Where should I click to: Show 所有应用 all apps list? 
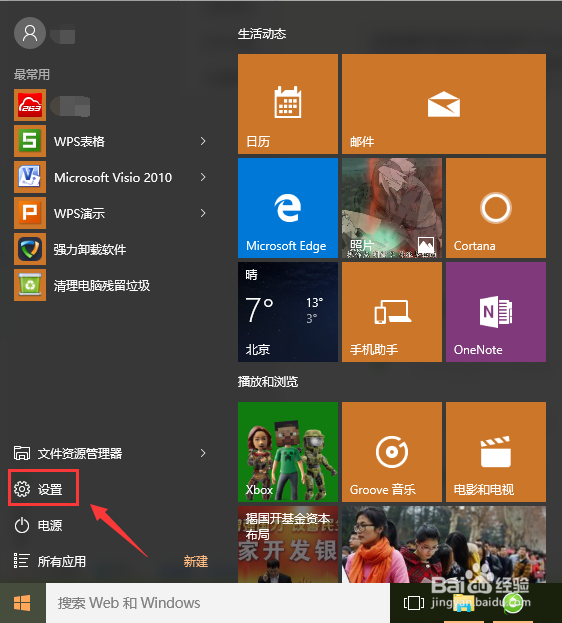50,561
